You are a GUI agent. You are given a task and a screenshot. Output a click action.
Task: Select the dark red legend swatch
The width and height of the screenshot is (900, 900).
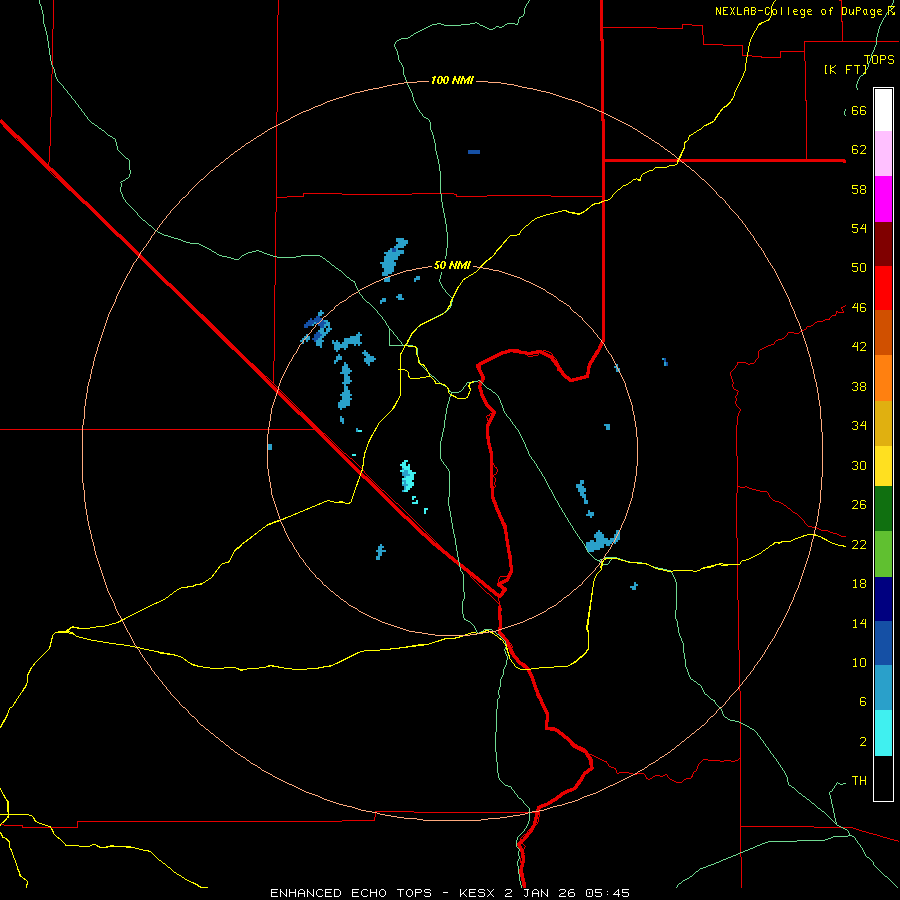(883, 244)
